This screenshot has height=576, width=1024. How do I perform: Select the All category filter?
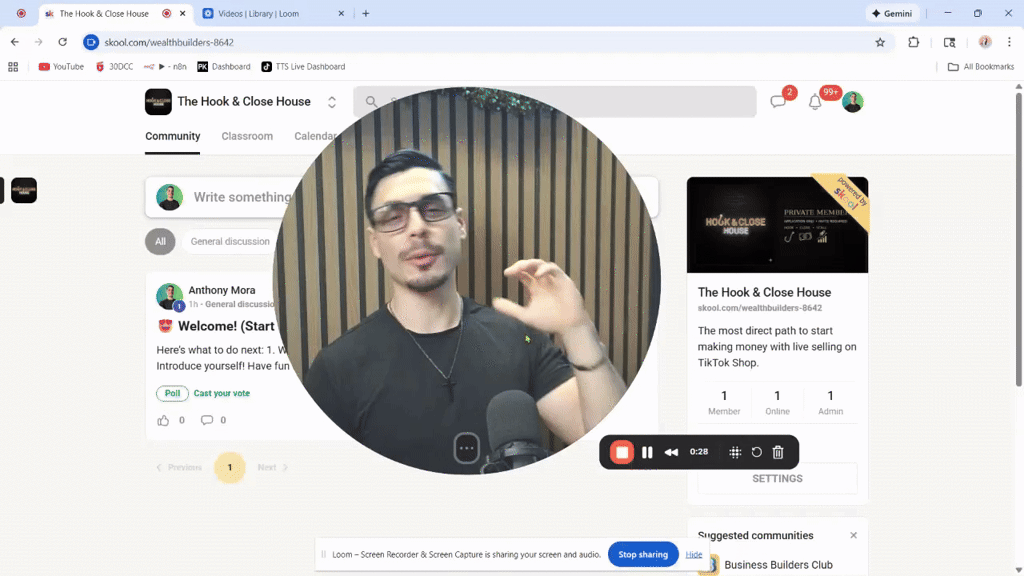(x=160, y=242)
